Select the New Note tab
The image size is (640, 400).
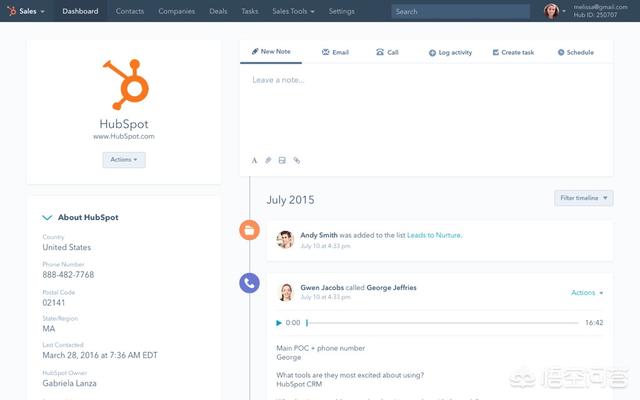click(x=271, y=51)
